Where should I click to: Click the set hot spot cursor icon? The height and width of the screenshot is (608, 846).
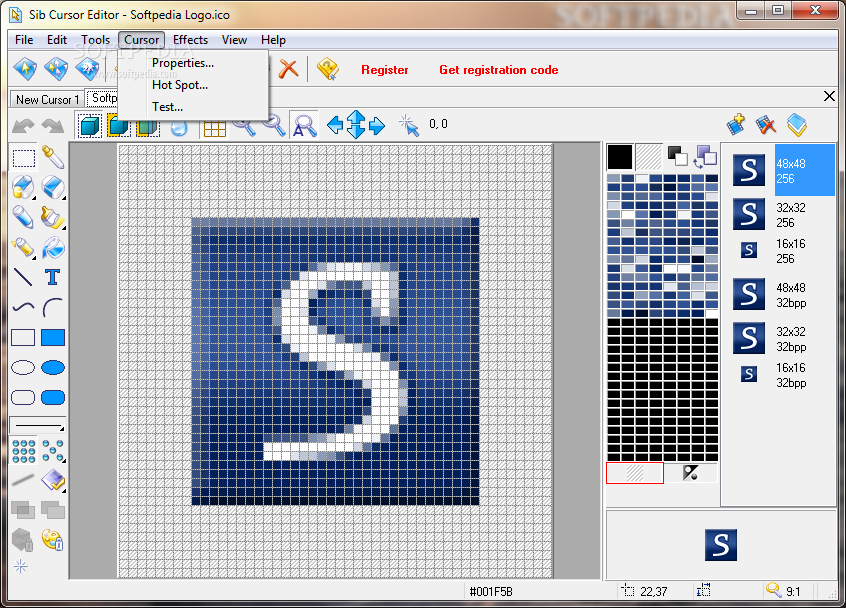408,125
